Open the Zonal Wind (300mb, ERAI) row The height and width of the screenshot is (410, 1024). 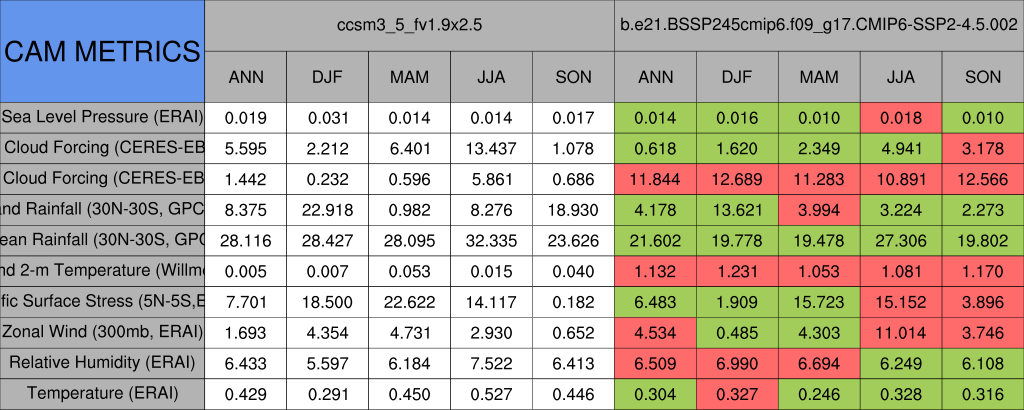pos(102,331)
